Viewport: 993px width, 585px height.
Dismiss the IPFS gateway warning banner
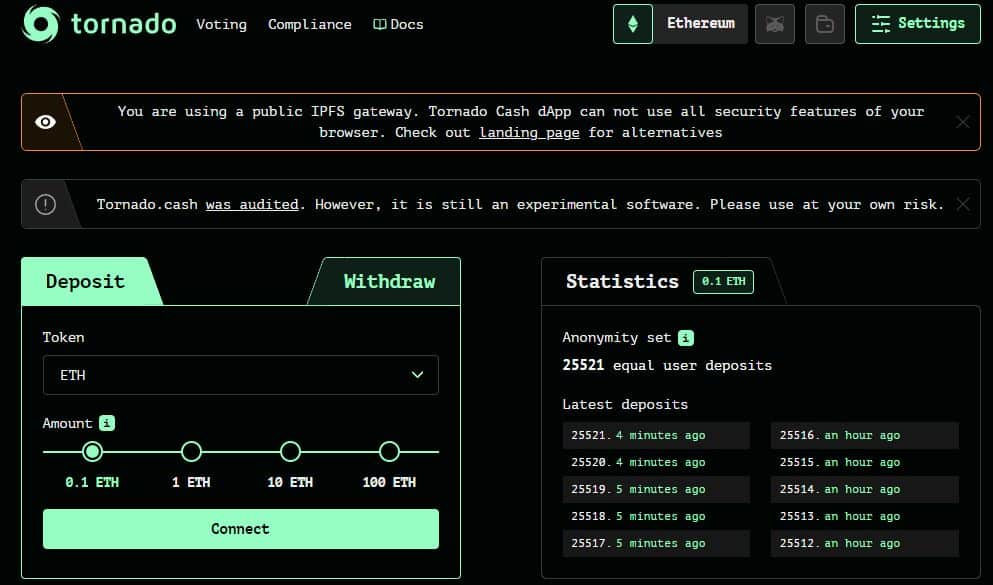963,122
